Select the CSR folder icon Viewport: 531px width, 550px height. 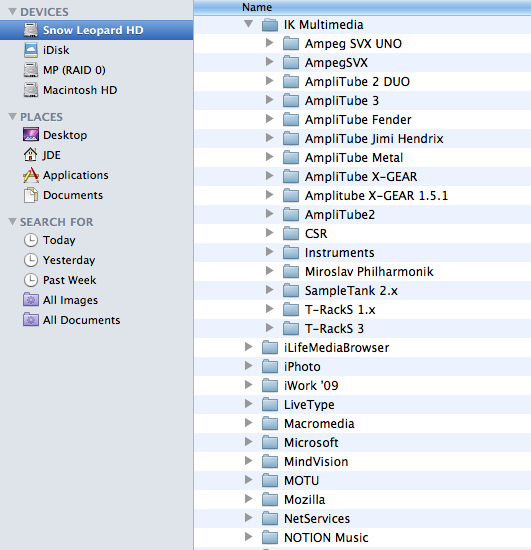coord(291,234)
